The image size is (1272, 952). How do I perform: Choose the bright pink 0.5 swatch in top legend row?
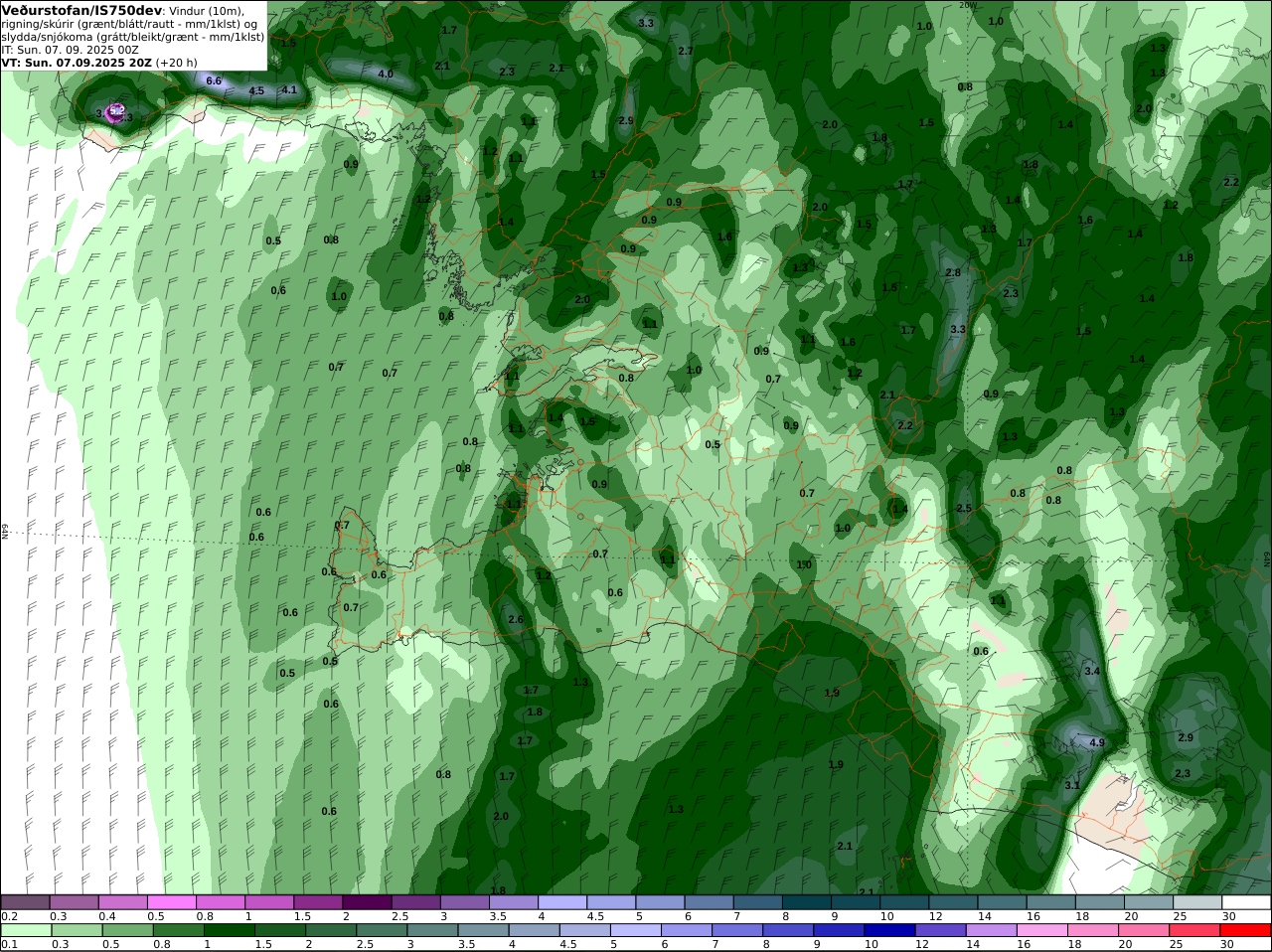point(173,902)
